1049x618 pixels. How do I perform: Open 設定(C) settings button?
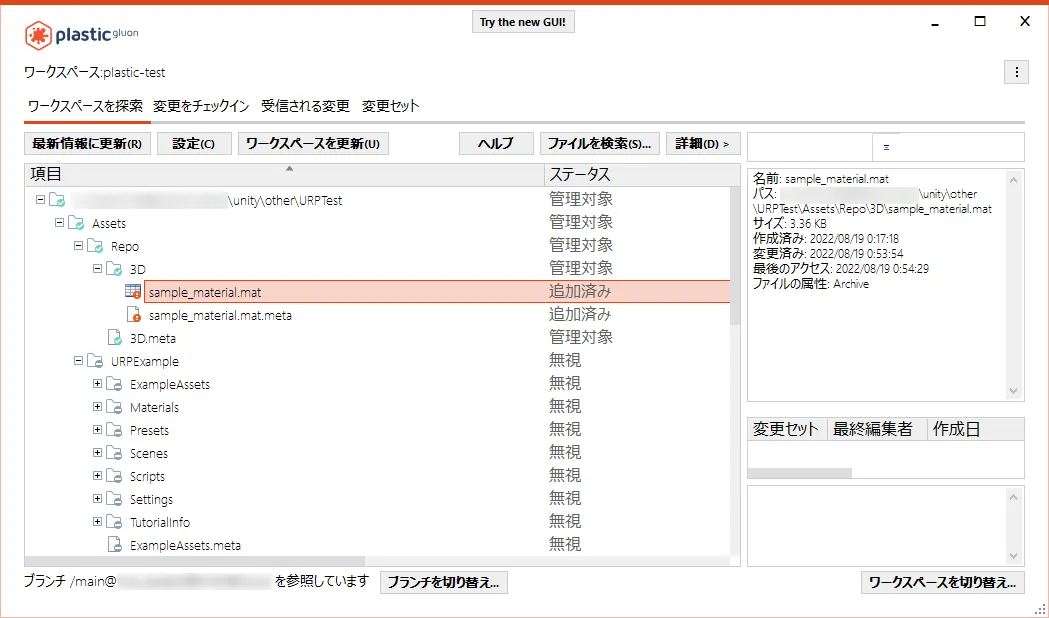pos(194,144)
